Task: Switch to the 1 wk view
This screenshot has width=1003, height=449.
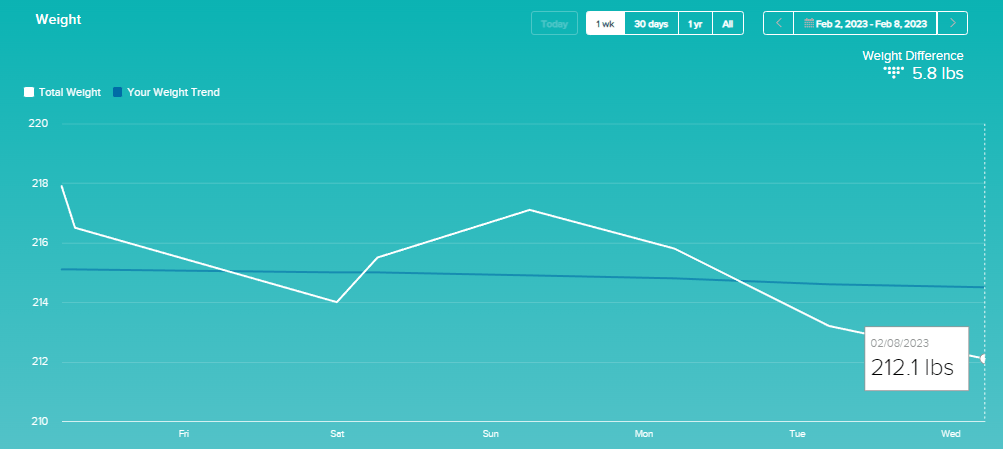Action: (x=605, y=23)
